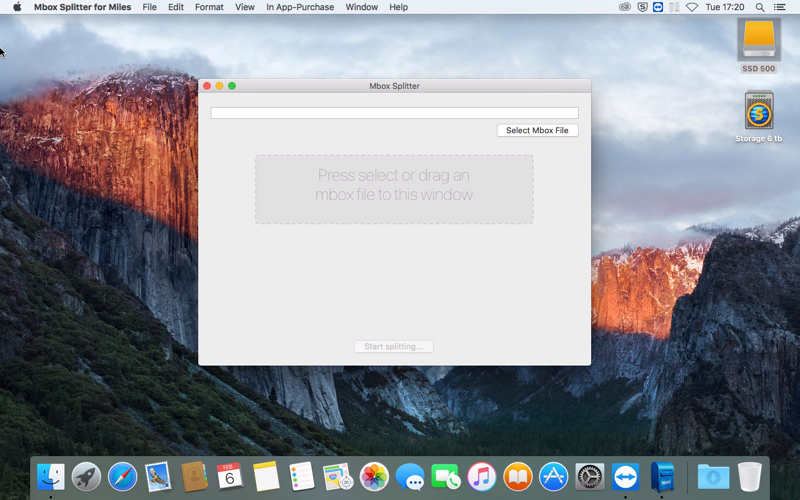The height and width of the screenshot is (500, 800).
Task: Select the Storage 6 tb desktop icon
Action: 759,117
